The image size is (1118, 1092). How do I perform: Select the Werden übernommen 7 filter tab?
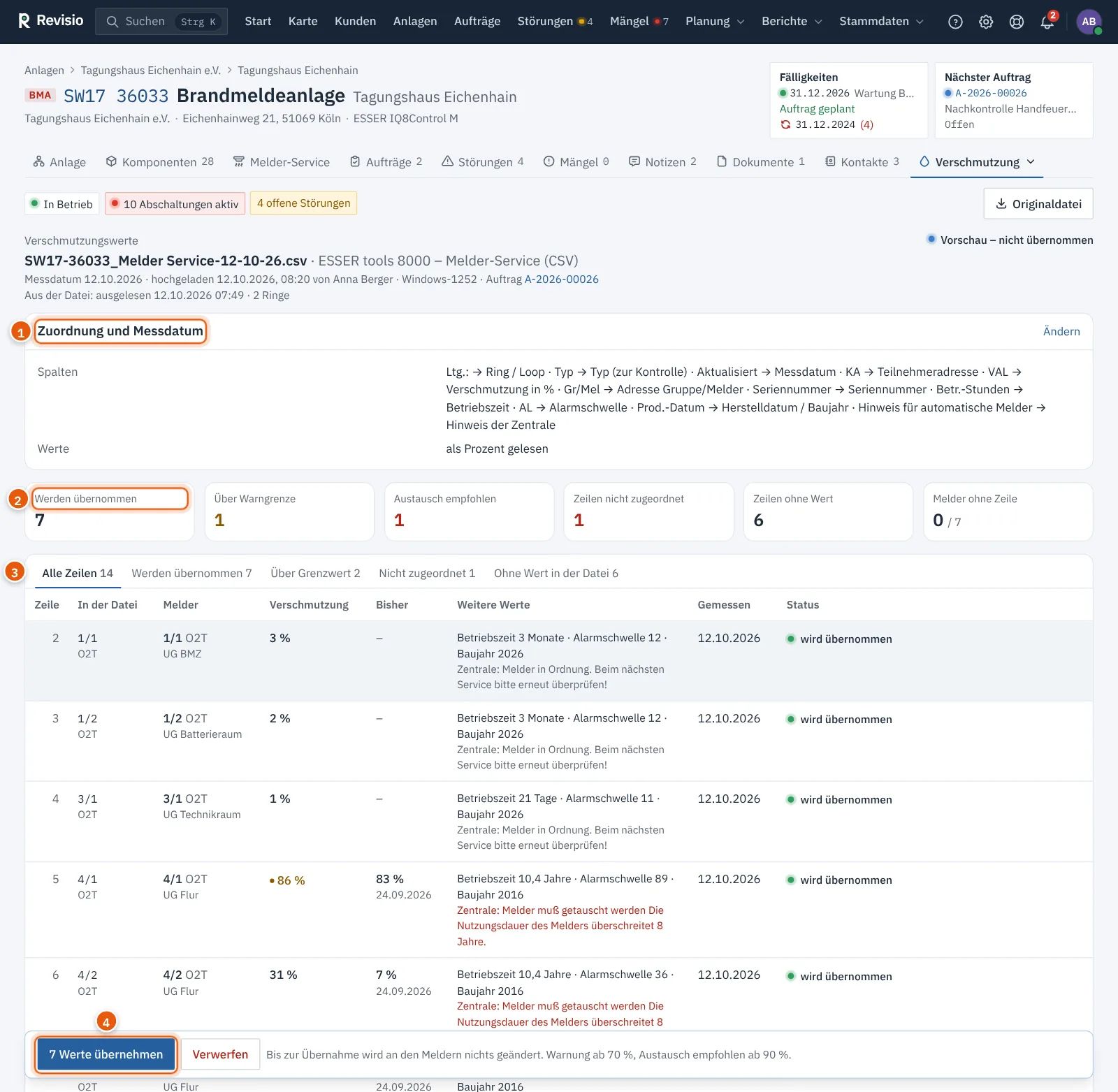coord(191,573)
